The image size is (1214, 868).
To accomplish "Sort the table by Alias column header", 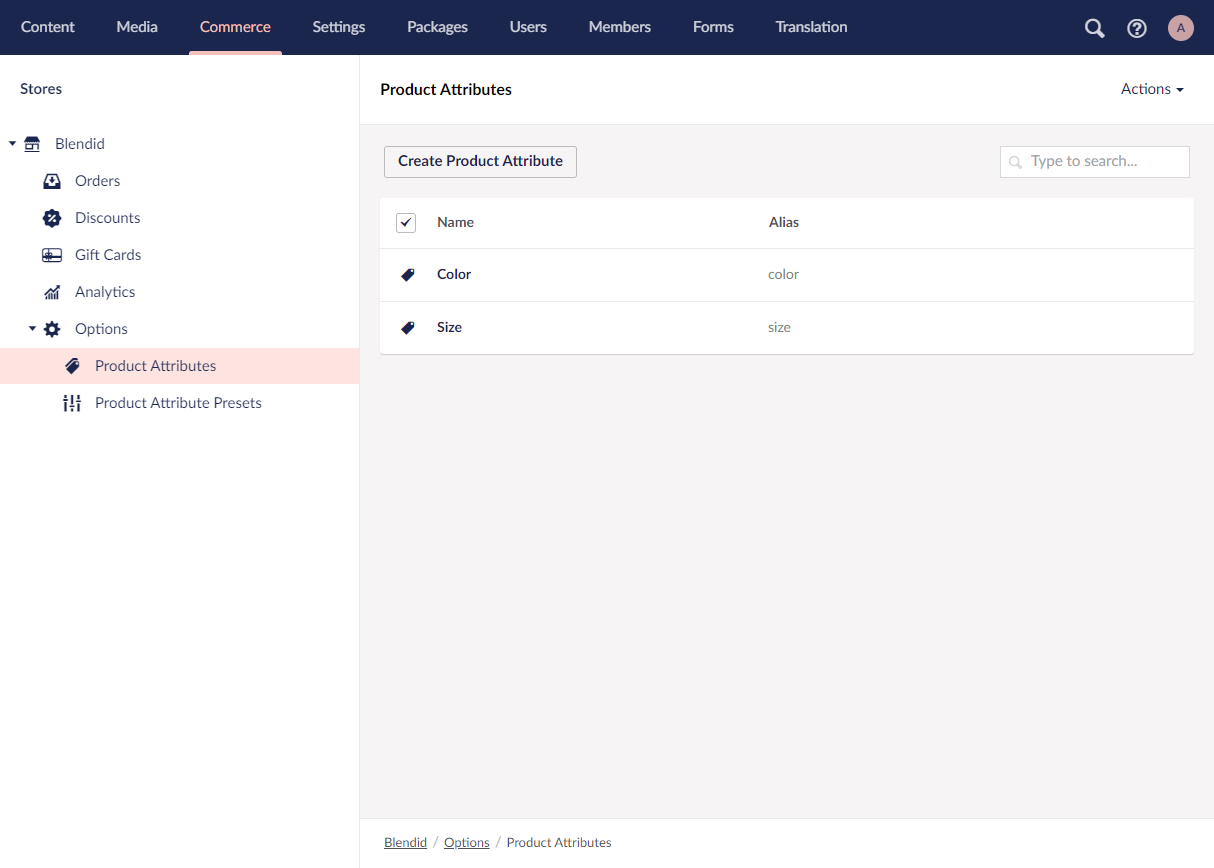I will (x=784, y=223).
